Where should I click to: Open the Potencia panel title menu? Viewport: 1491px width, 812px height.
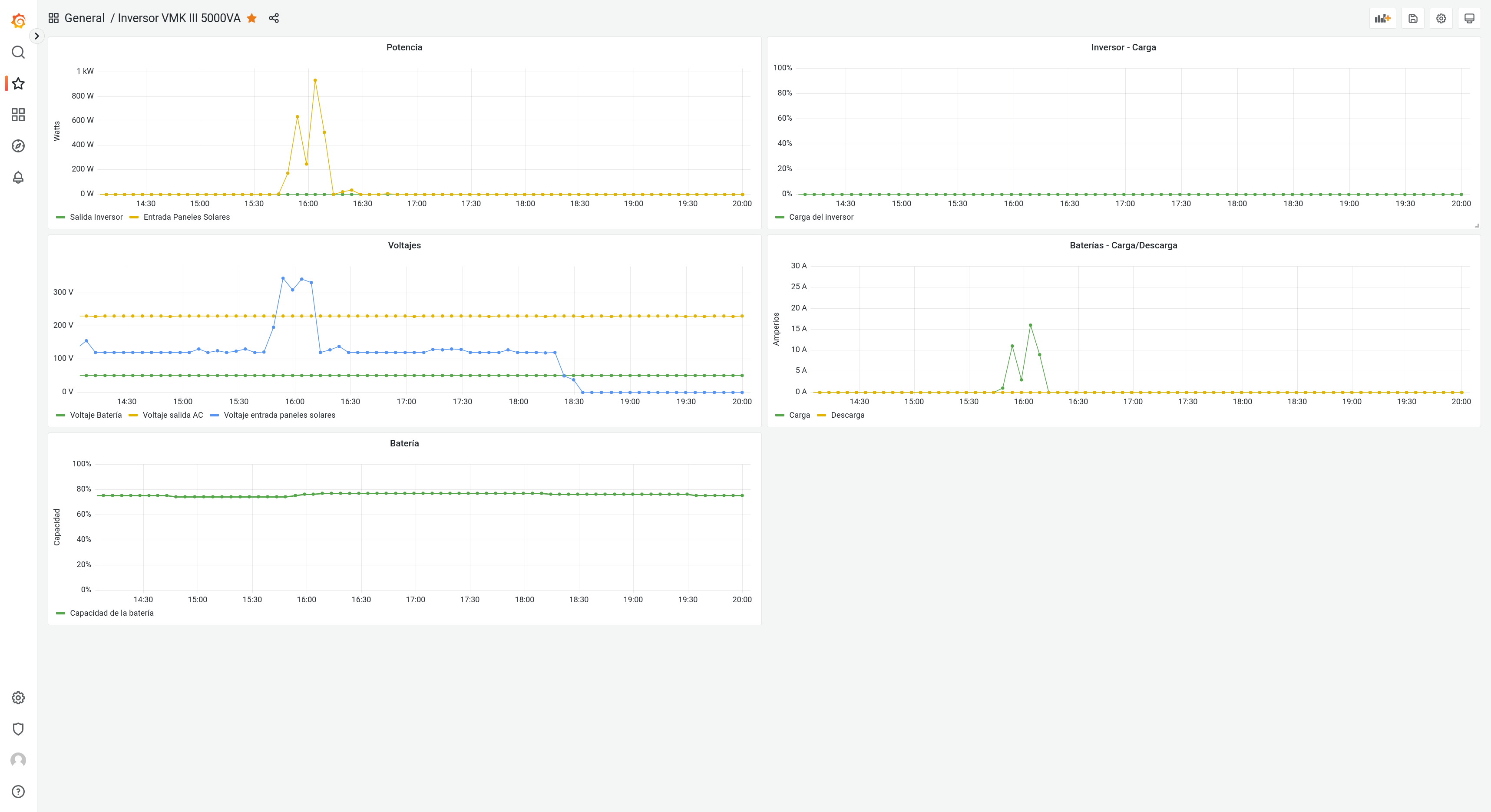tap(404, 47)
